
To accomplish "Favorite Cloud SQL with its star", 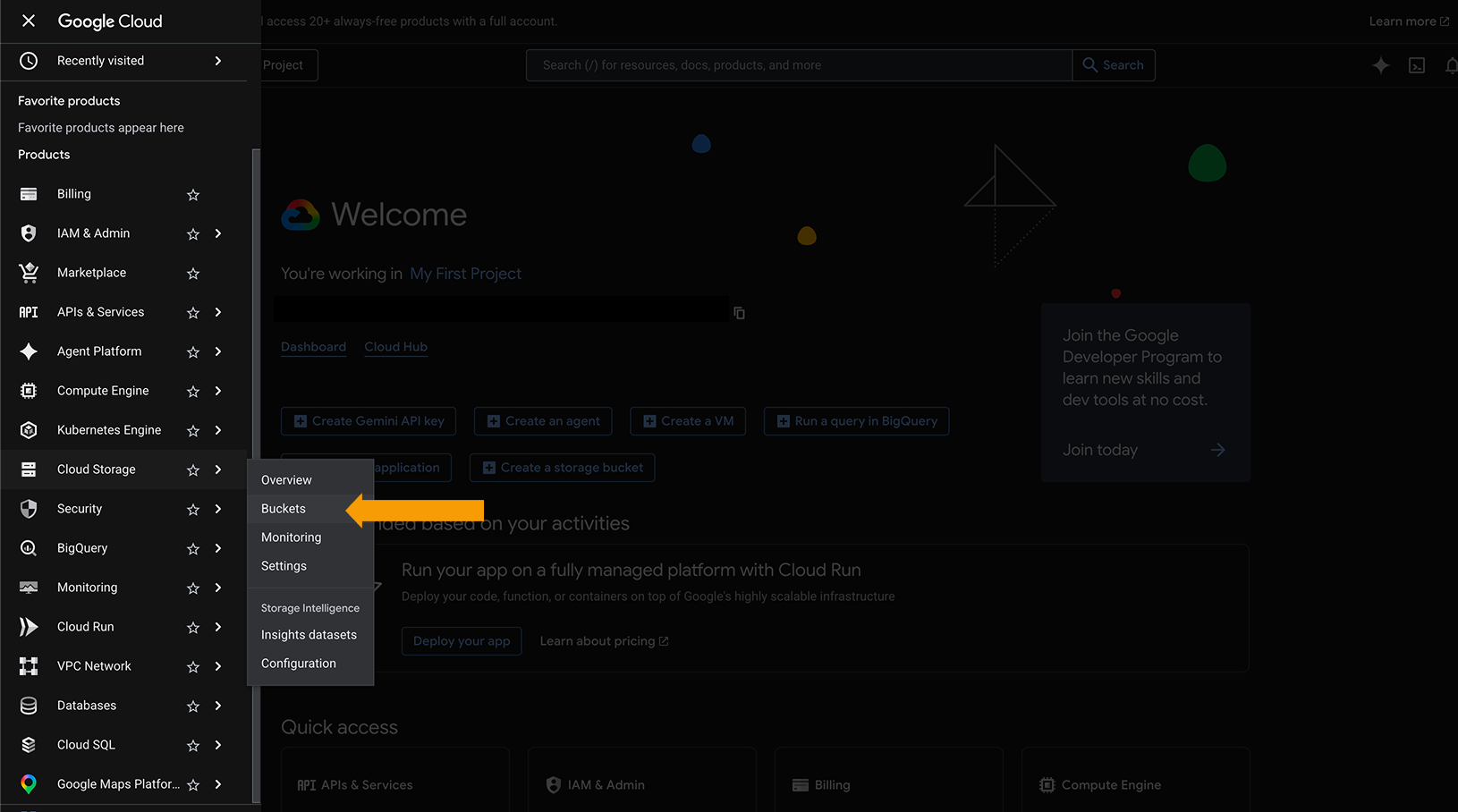I will [193, 745].
